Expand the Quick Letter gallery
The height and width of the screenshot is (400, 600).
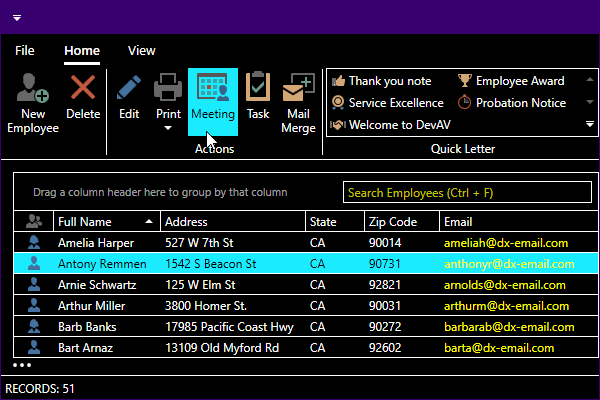pos(589,125)
